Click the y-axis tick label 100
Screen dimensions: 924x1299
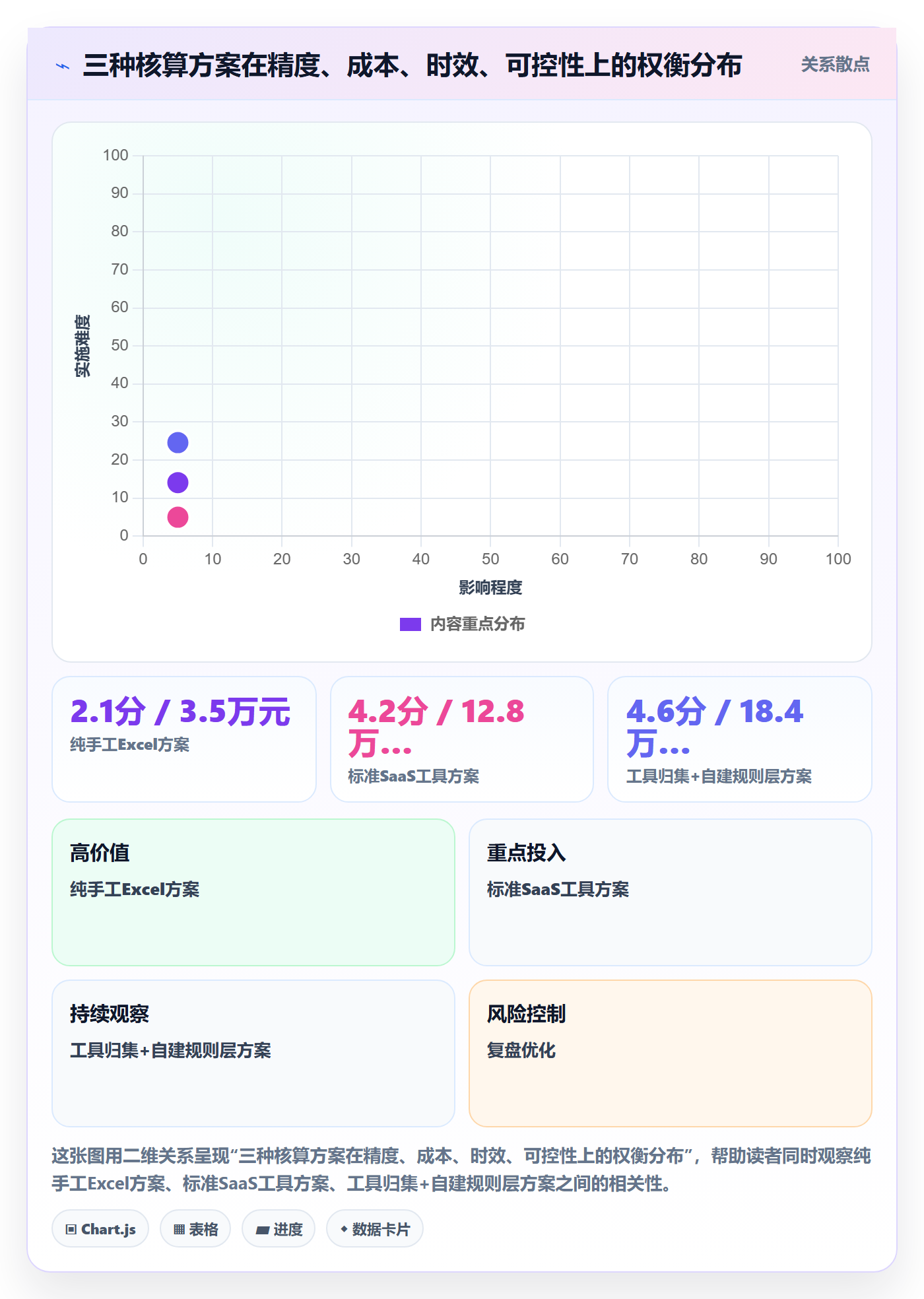pos(115,155)
